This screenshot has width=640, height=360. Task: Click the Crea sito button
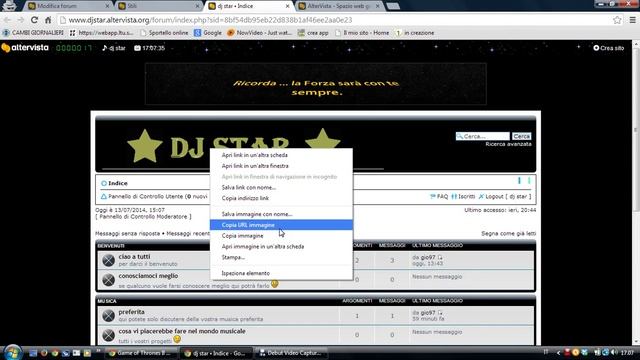click(x=609, y=48)
